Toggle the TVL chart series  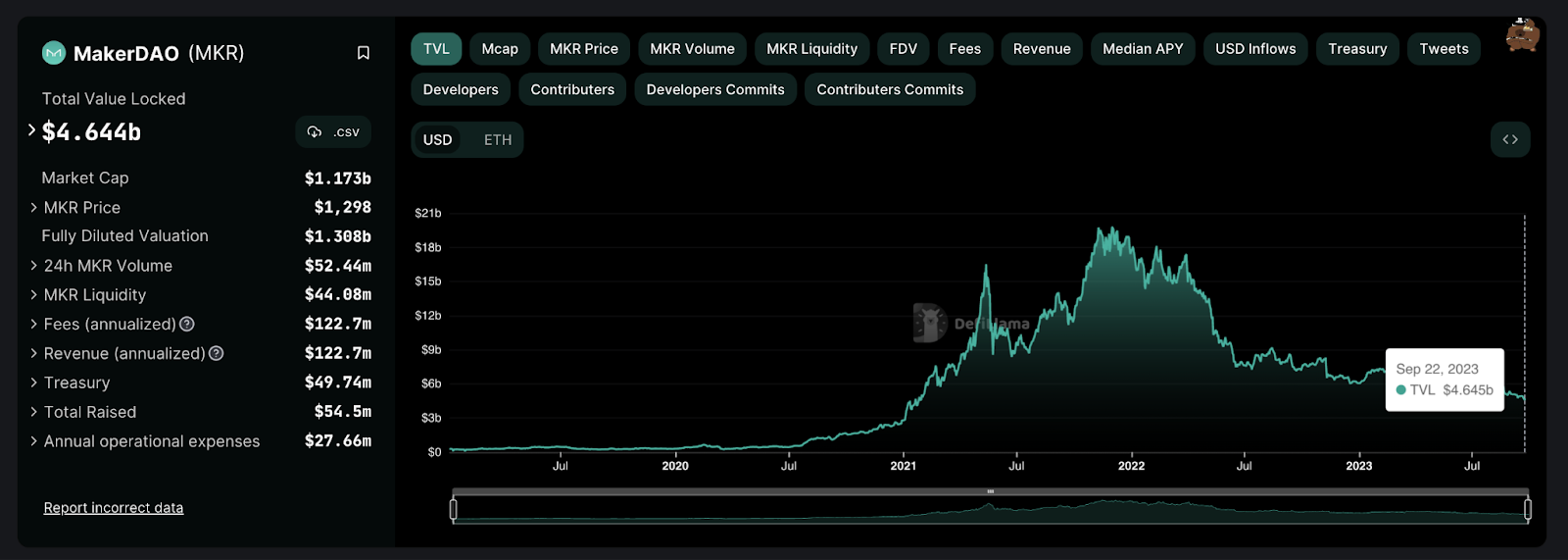(436, 49)
